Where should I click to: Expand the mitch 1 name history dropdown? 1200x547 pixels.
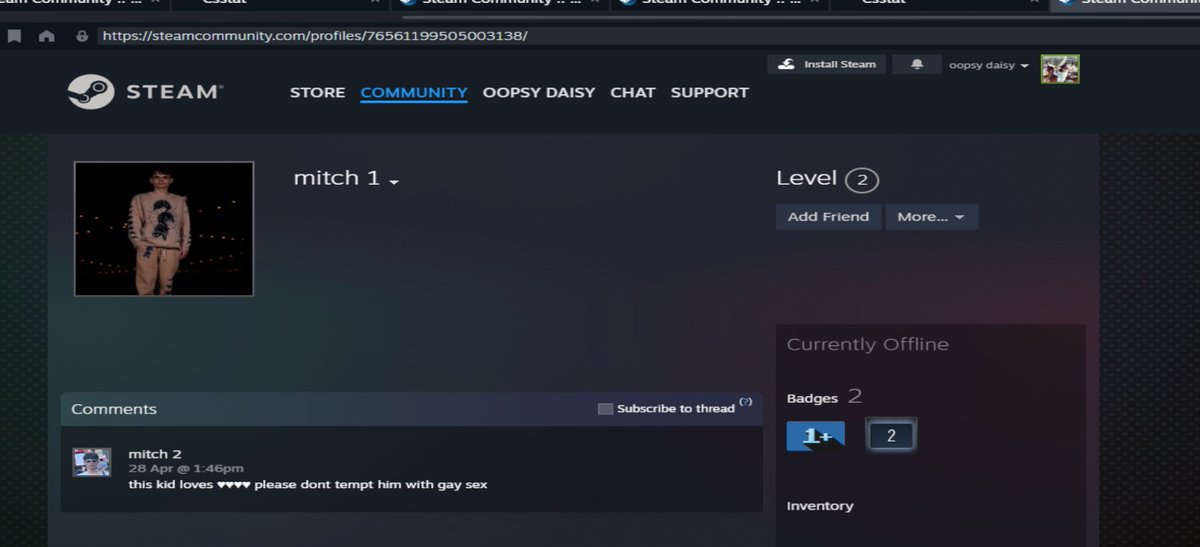394,181
